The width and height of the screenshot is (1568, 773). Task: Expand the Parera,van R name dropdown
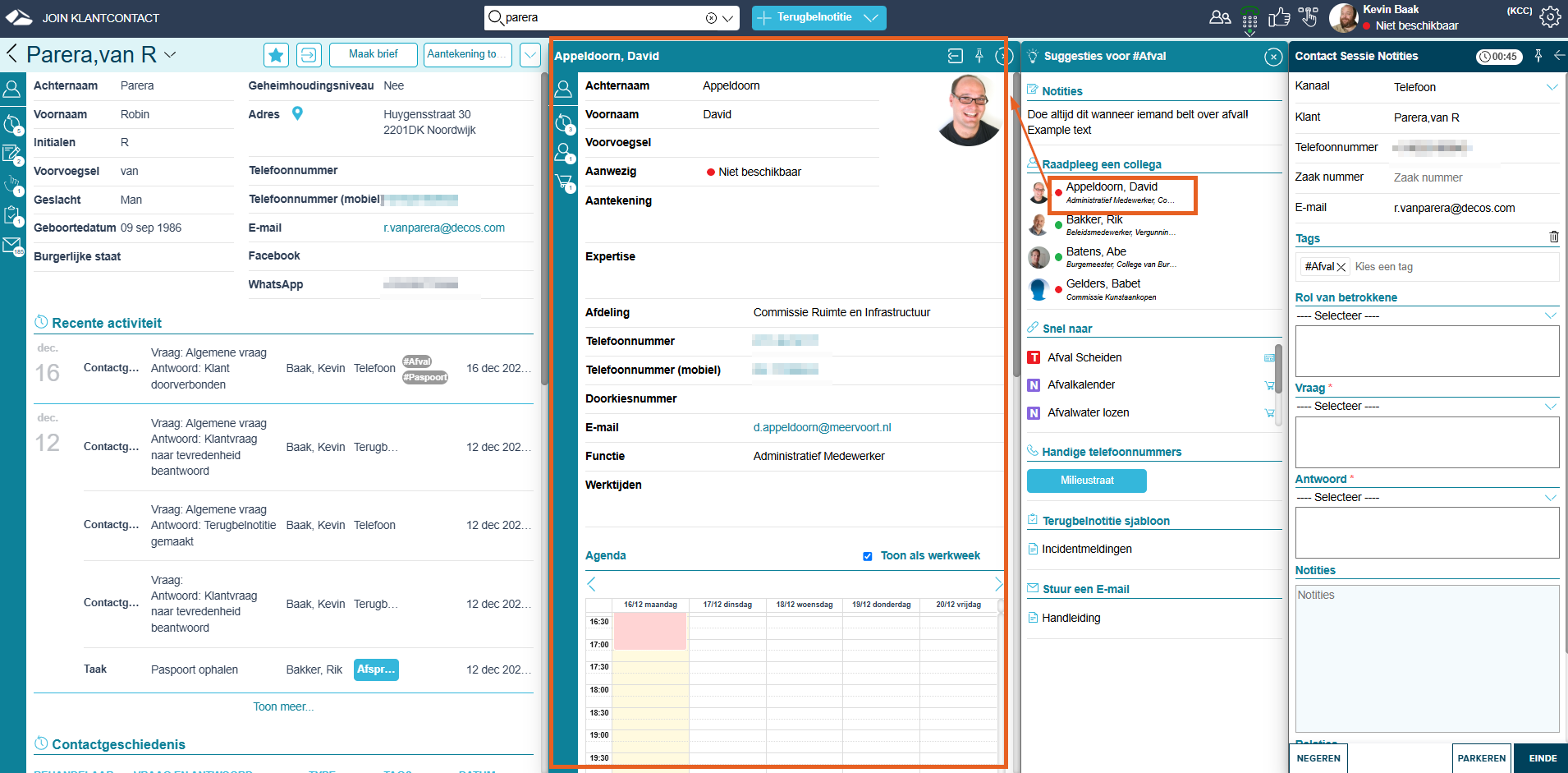170,55
